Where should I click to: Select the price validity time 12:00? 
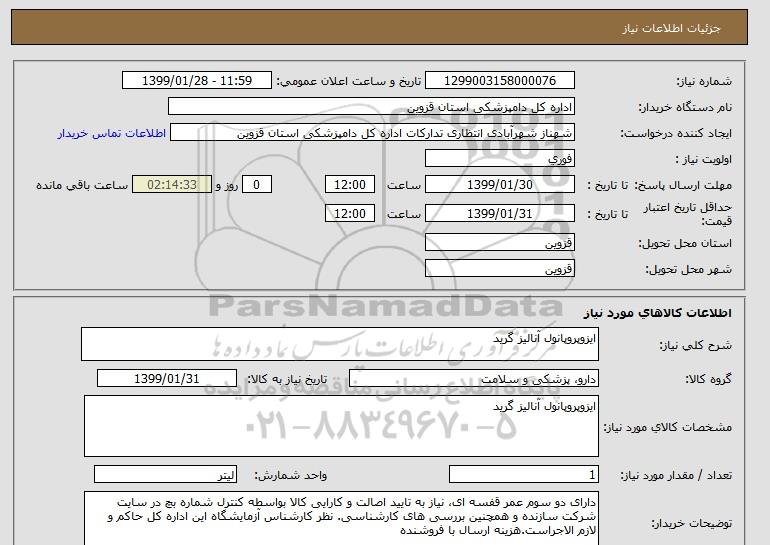[x=350, y=214]
